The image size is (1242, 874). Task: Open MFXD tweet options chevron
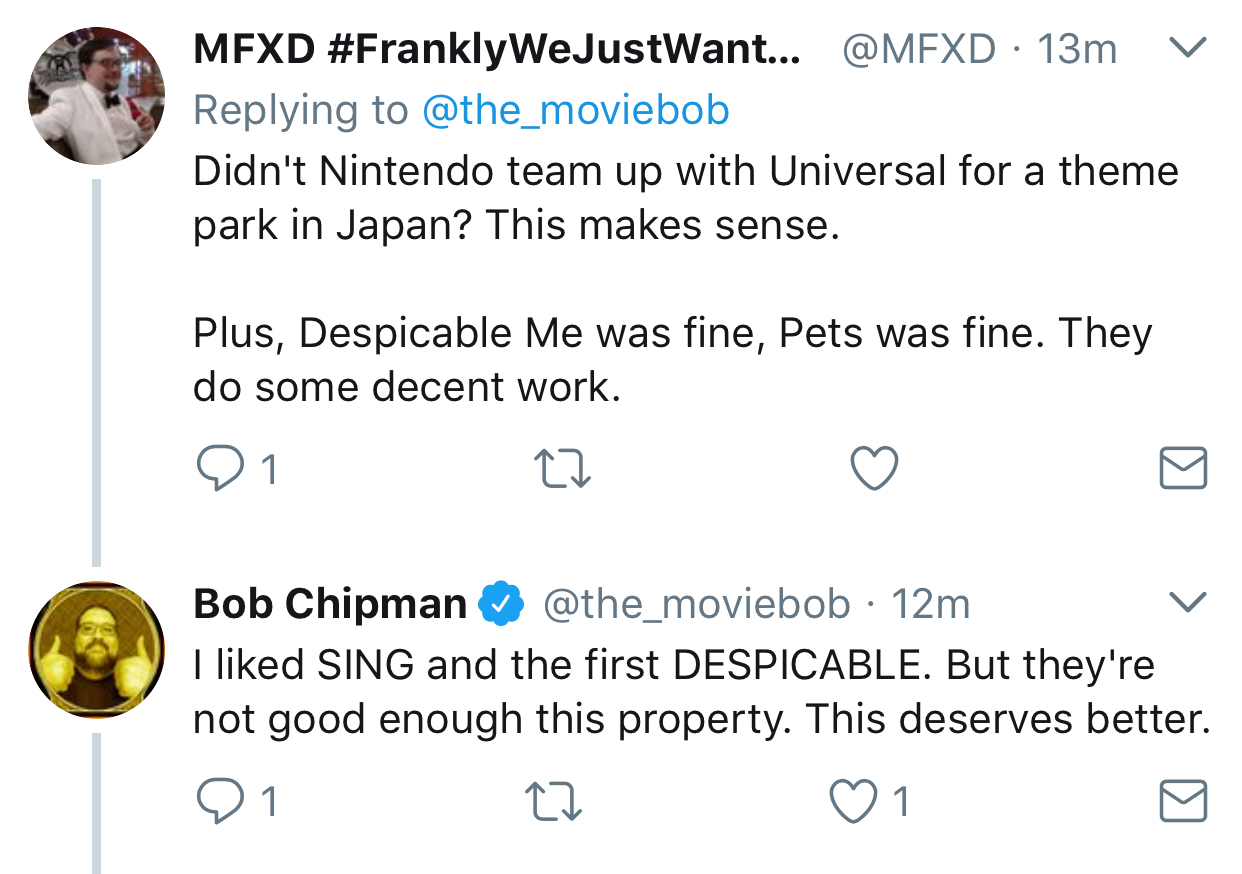(1189, 46)
